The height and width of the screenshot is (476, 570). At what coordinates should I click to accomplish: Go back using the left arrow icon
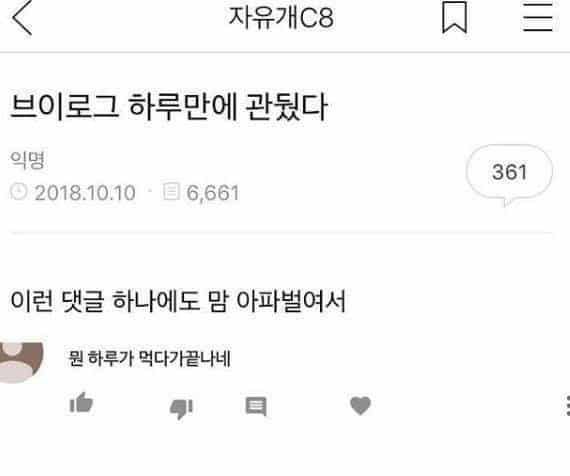22,17
